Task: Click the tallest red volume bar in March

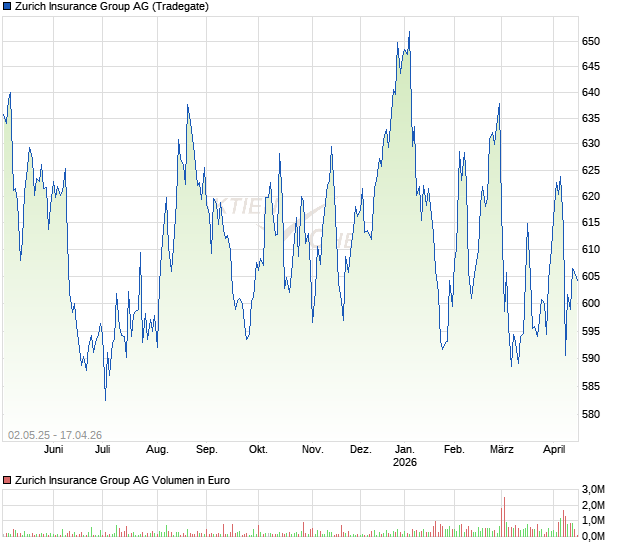Action: point(505,517)
